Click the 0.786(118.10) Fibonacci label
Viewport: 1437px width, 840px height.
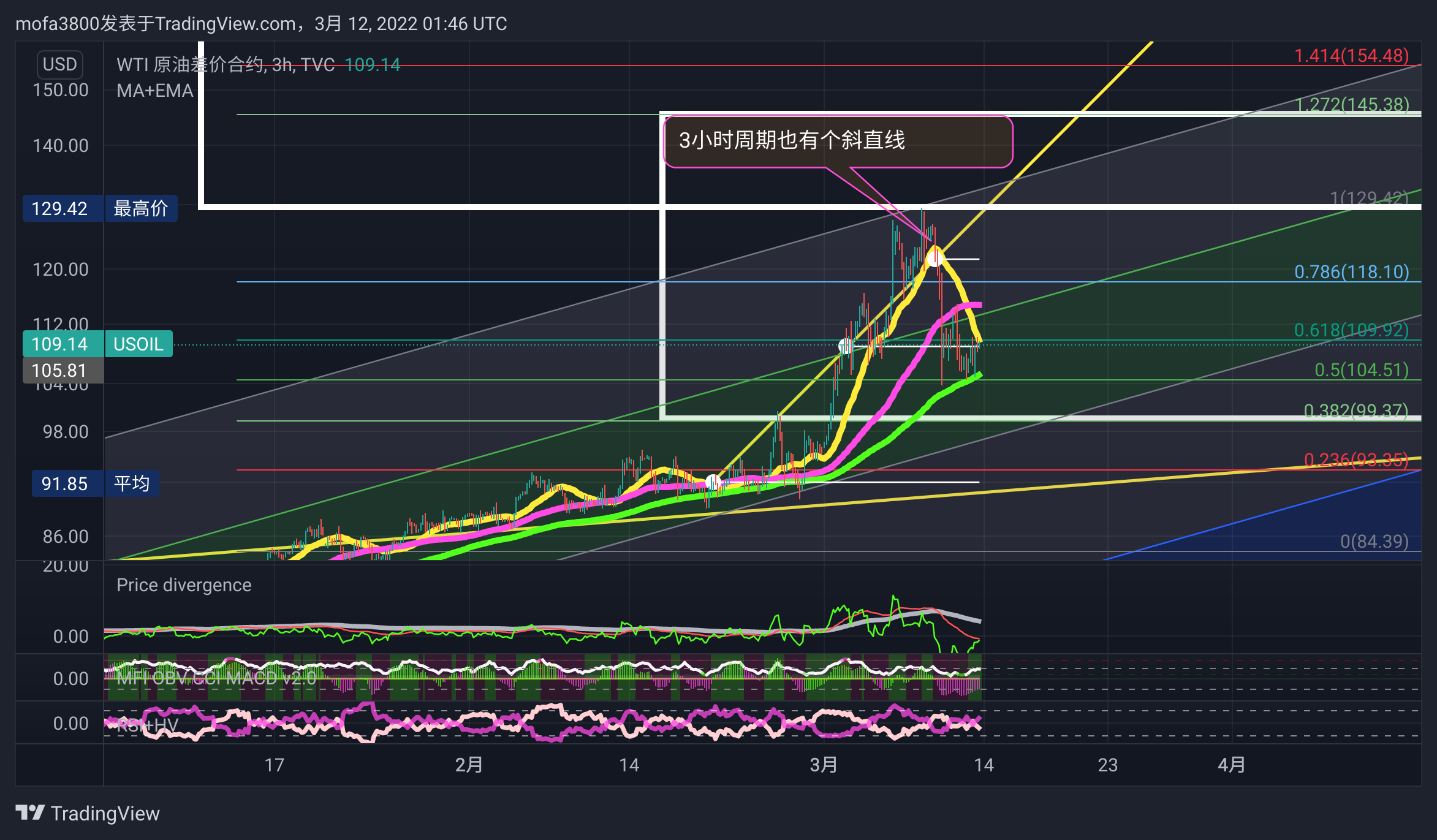(1351, 272)
